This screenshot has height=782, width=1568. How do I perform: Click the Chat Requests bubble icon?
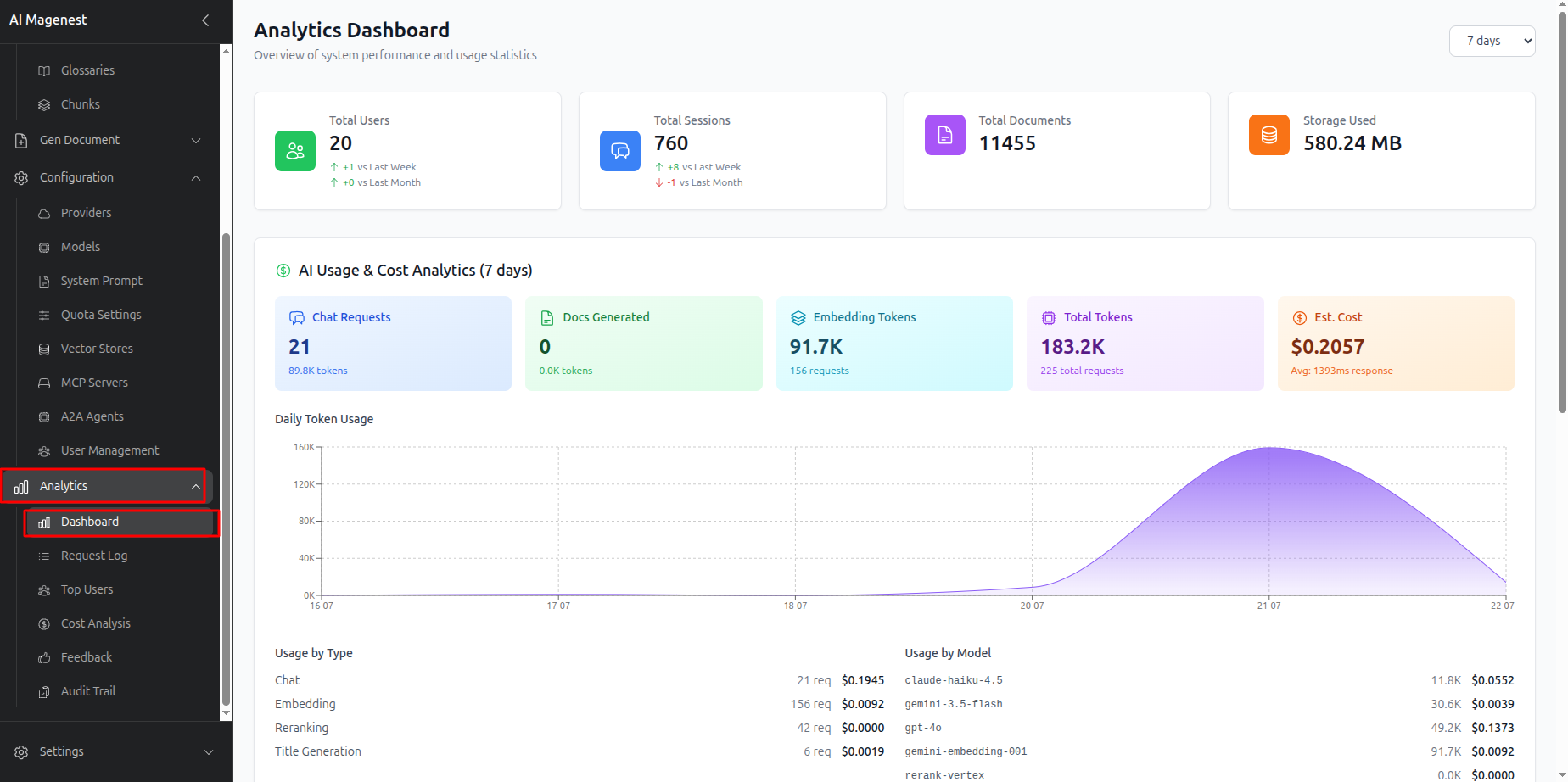point(297,318)
